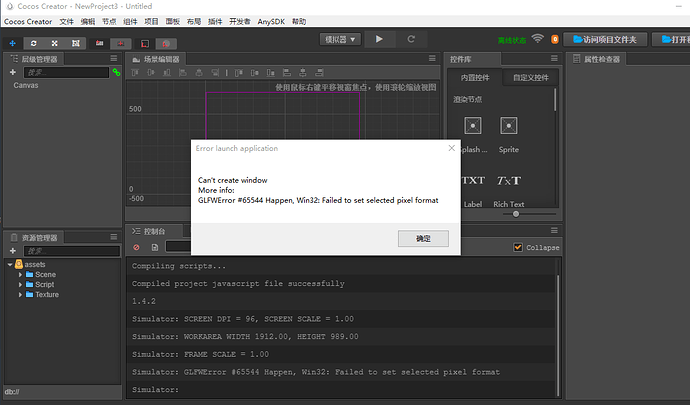690x405 pixels.
Task: Click the refresh preview icon
Action: tap(411, 39)
